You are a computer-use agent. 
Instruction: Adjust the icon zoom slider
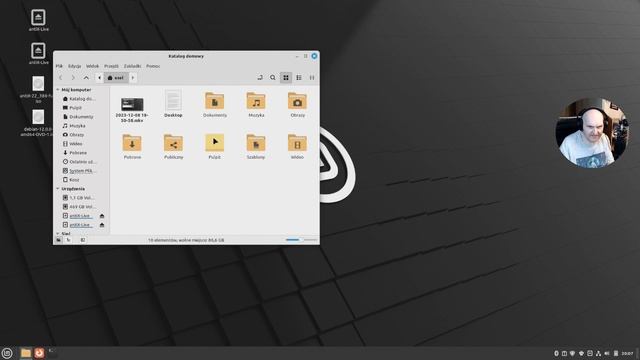(301, 240)
